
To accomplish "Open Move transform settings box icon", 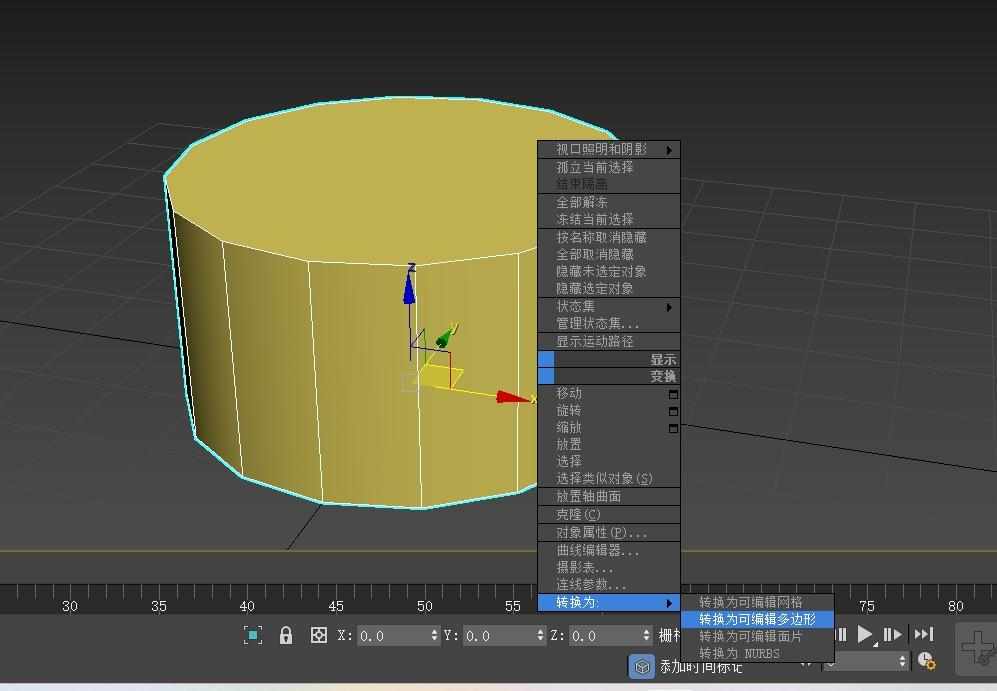I will (673, 394).
